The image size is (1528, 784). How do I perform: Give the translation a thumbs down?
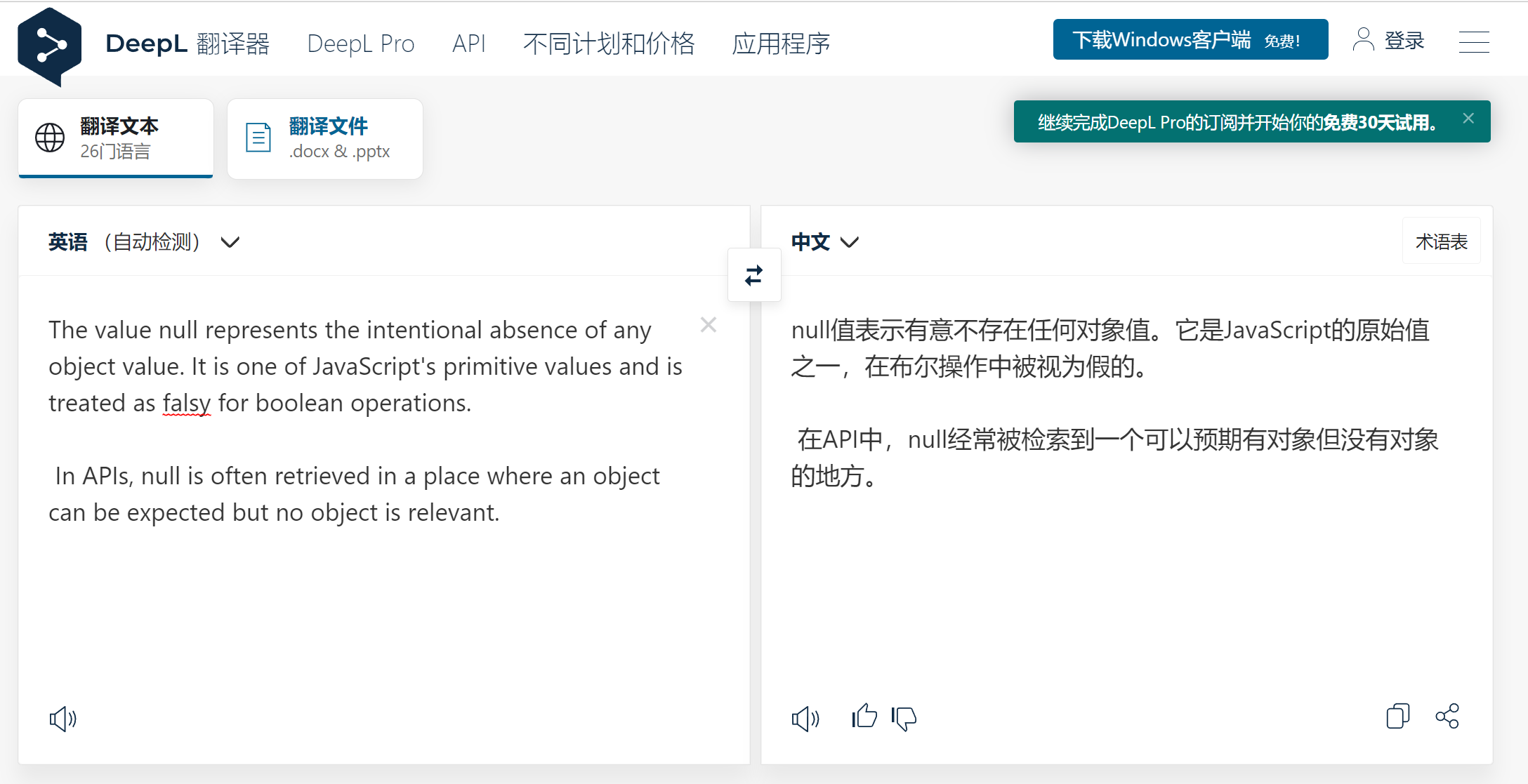click(904, 718)
